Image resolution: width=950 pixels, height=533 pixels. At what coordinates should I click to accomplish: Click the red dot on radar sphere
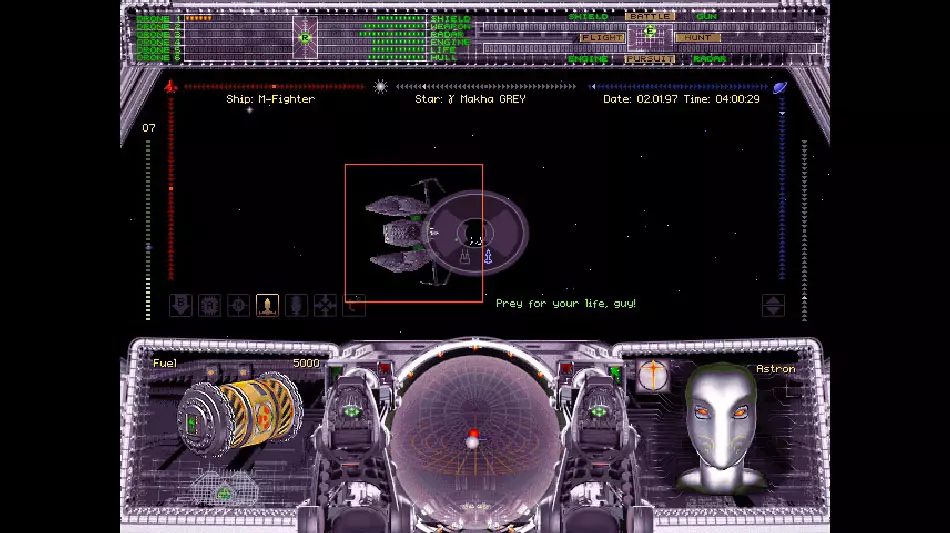pos(474,434)
